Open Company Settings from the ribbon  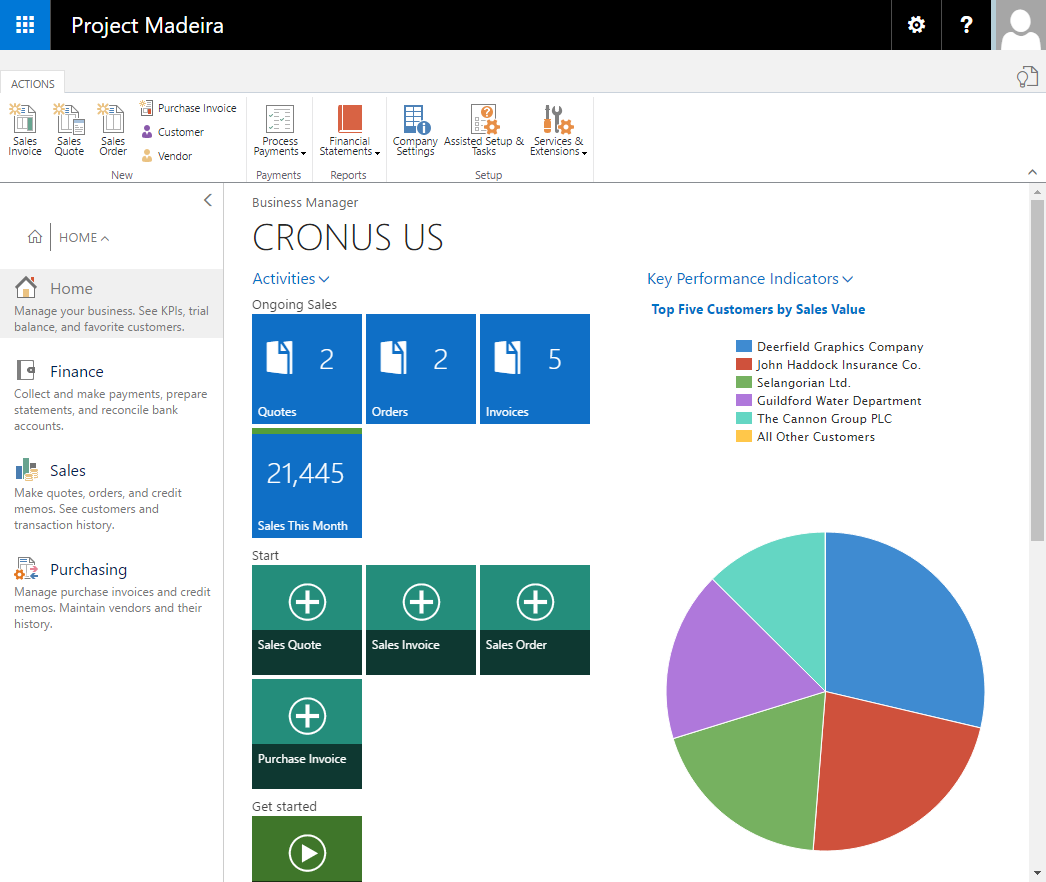[x=415, y=130]
